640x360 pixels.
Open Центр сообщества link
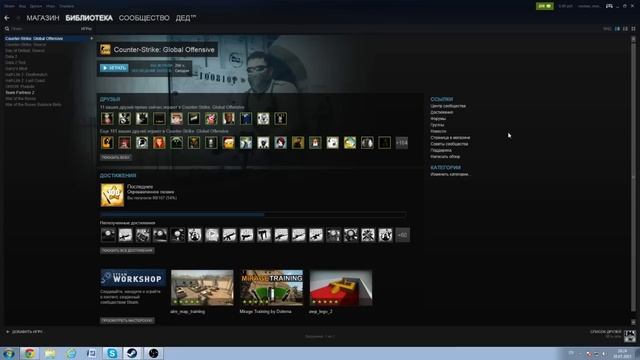tap(448, 106)
